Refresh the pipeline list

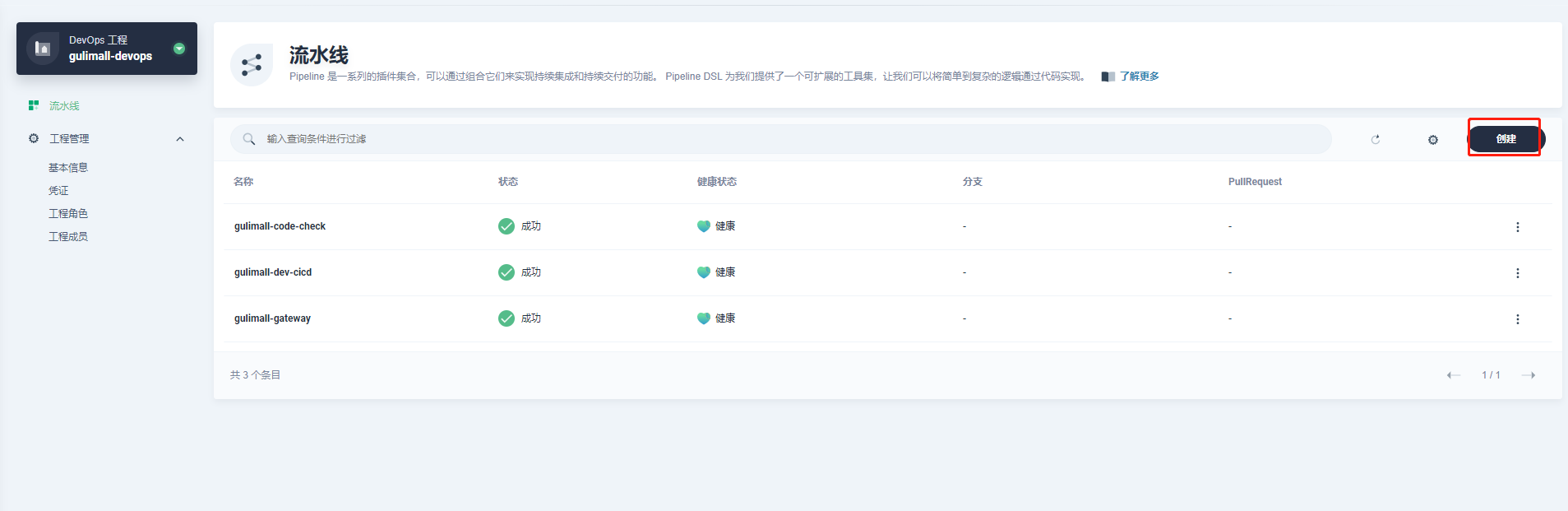pyautogui.click(x=1376, y=140)
